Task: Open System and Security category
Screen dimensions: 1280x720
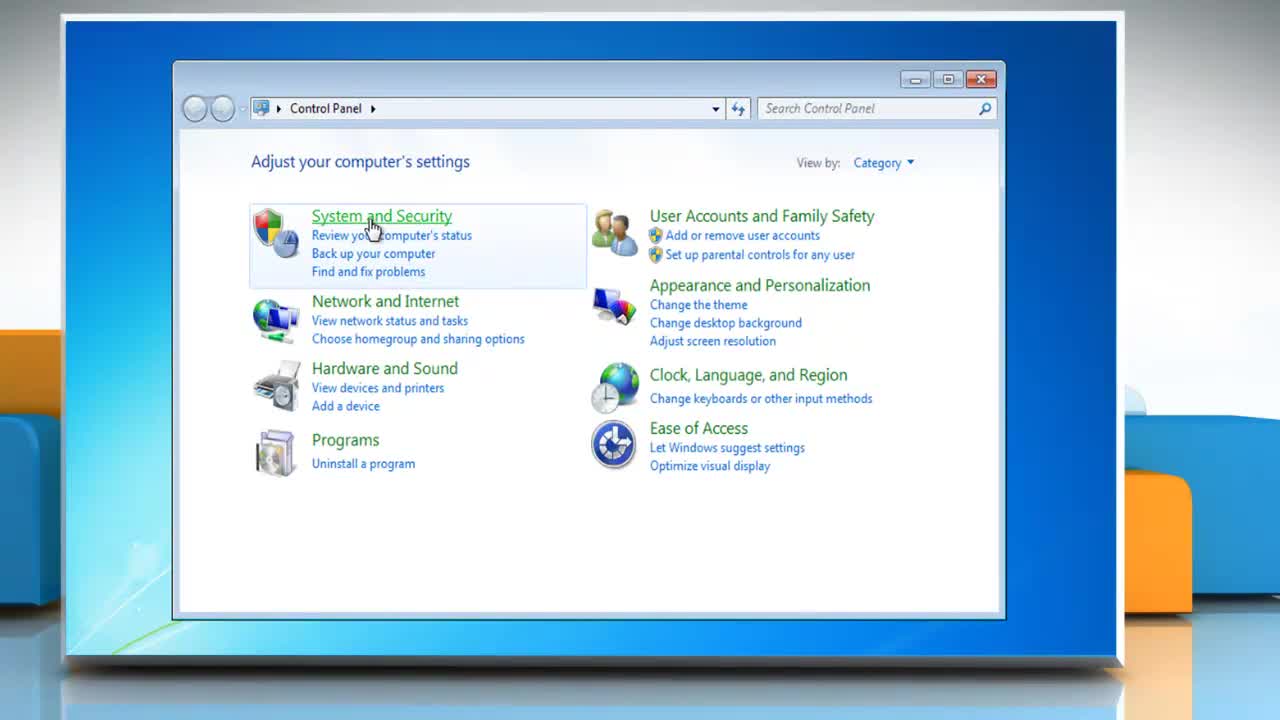Action: pos(382,216)
